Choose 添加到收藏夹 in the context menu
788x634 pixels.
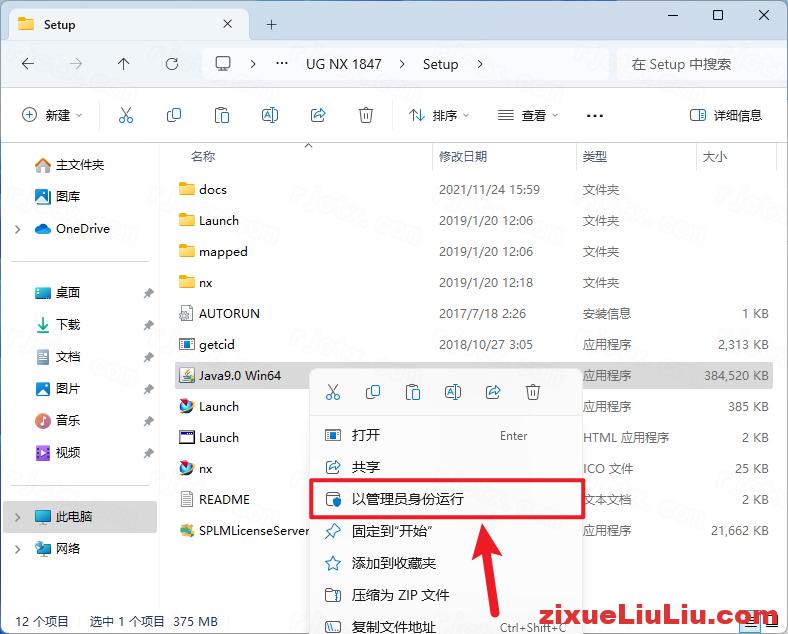445,563
